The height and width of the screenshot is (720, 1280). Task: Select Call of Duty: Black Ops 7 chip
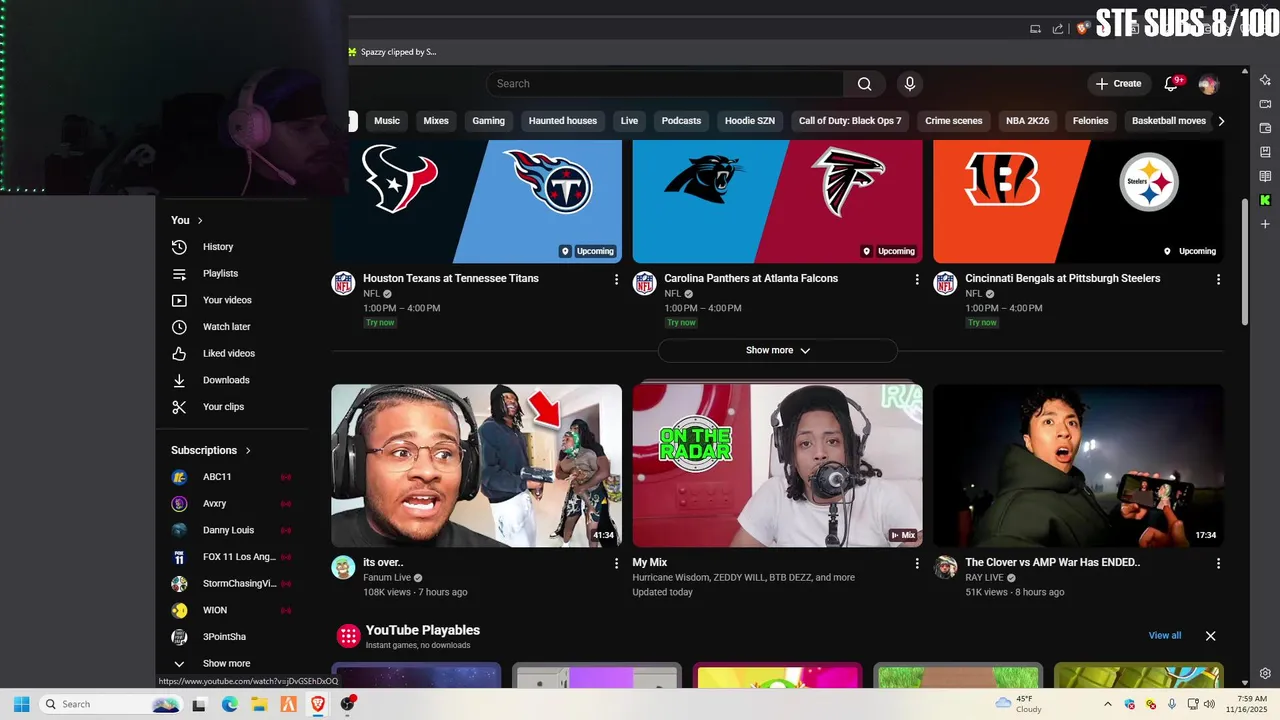tap(850, 121)
